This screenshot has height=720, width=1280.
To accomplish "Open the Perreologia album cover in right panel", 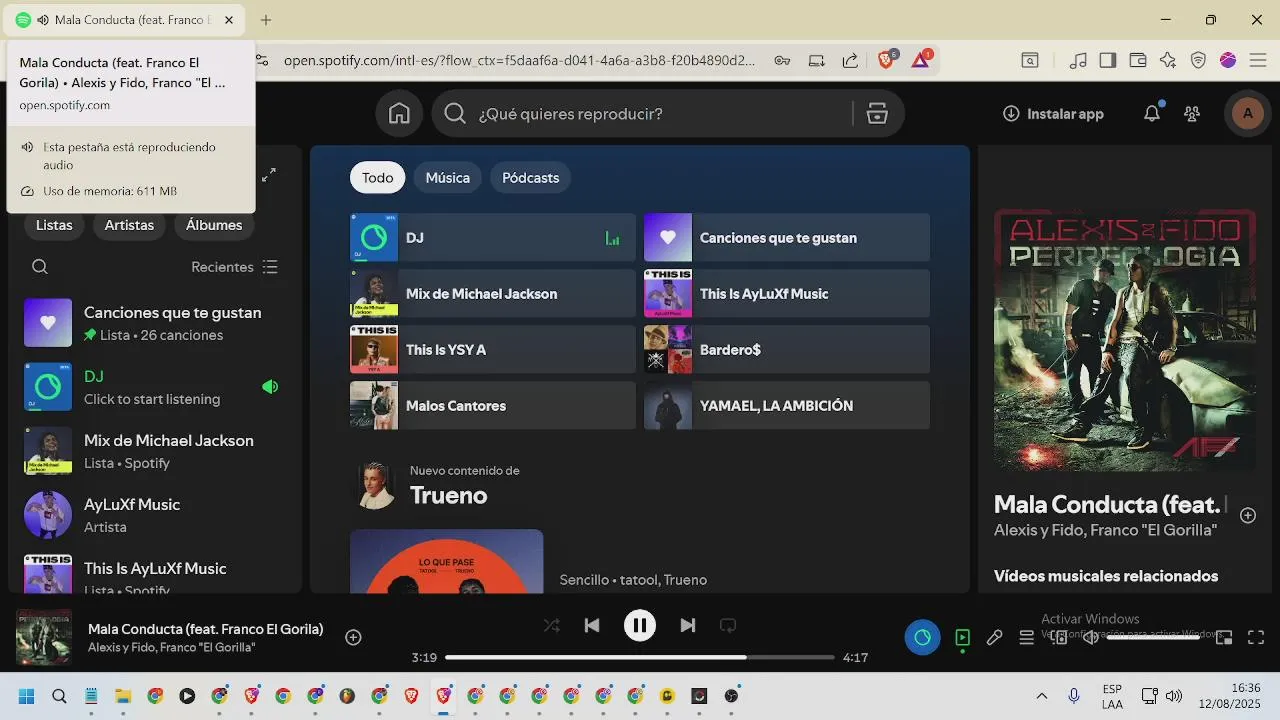I will point(1124,340).
